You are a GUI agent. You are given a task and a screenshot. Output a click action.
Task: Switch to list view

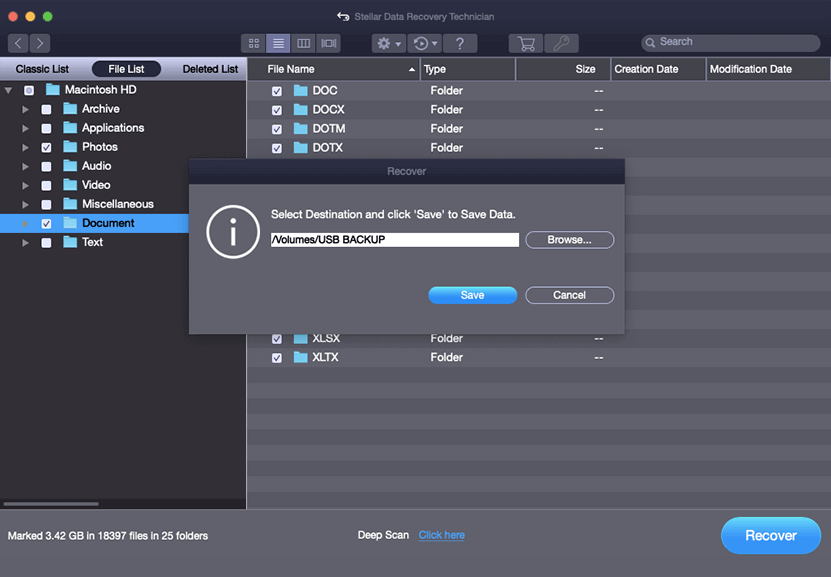tap(278, 43)
